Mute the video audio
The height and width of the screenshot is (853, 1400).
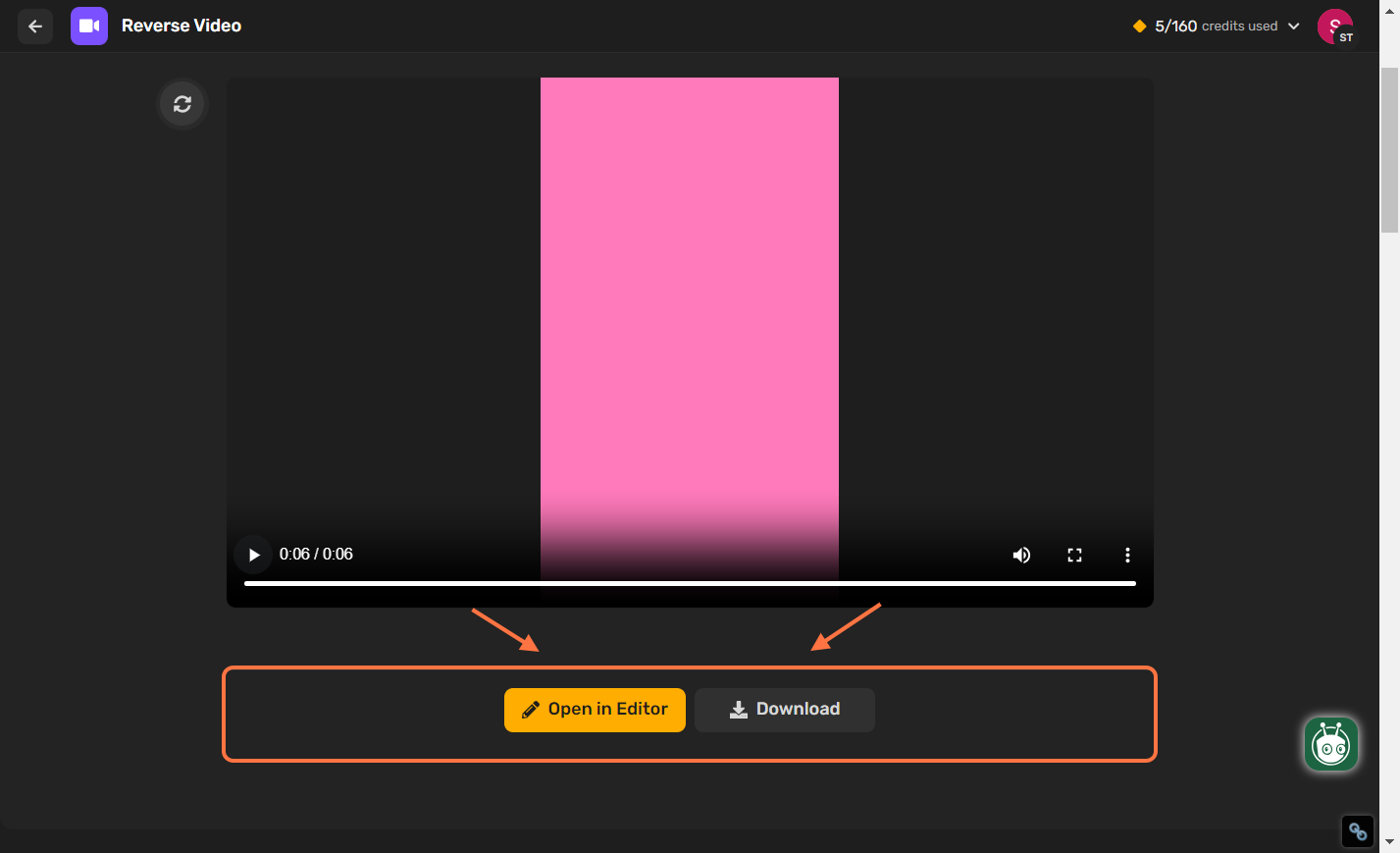pyautogui.click(x=1021, y=555)
